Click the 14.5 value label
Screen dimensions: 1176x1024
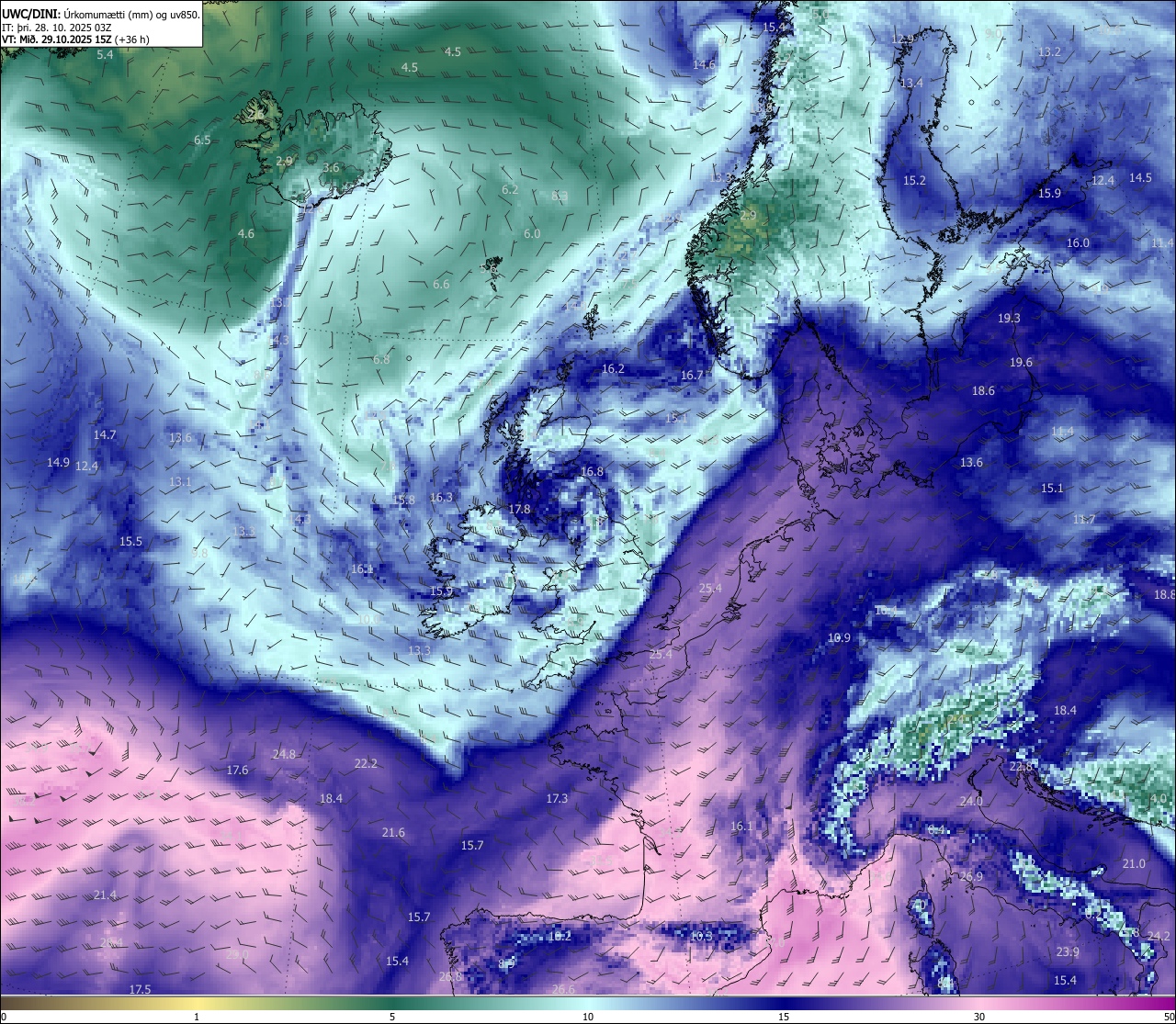tap(1140, 177)
